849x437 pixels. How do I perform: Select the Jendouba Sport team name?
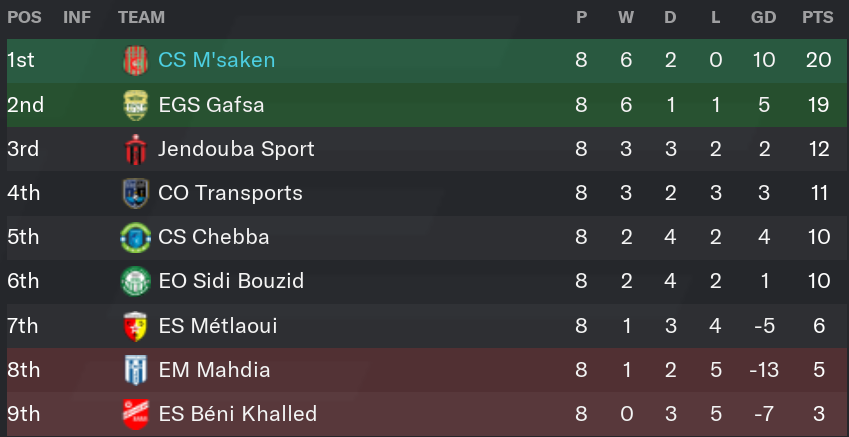point(236,149)
